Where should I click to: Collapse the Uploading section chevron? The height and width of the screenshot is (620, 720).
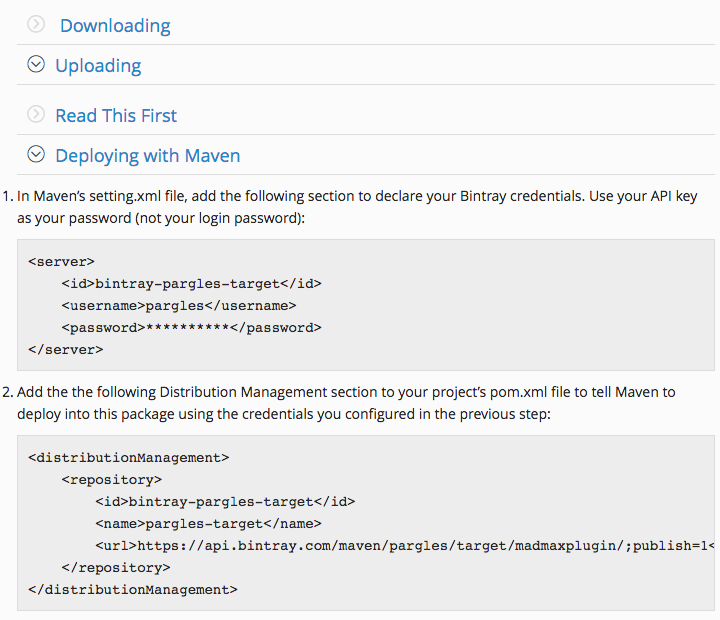coord(36,64)
